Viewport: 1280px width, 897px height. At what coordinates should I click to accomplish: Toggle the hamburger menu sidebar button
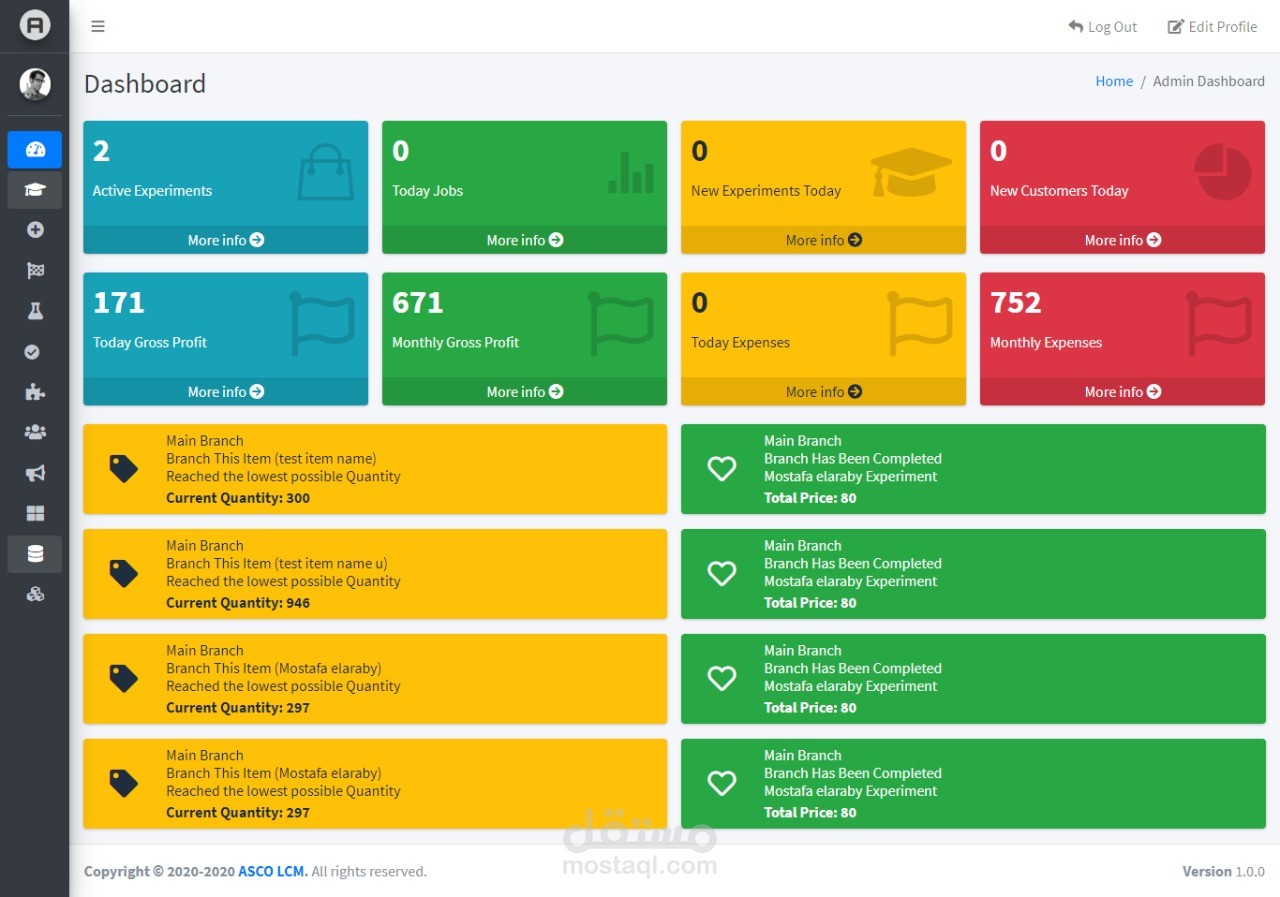pos(98,26)
